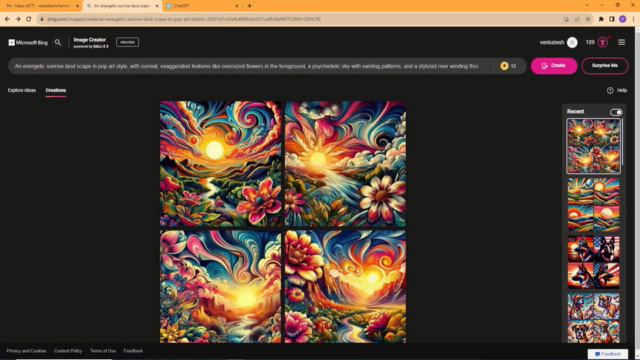Toggle the browser side panel icon
Image resolution: width=640 pixels, height=360 pixels.
tap(611, 19)
